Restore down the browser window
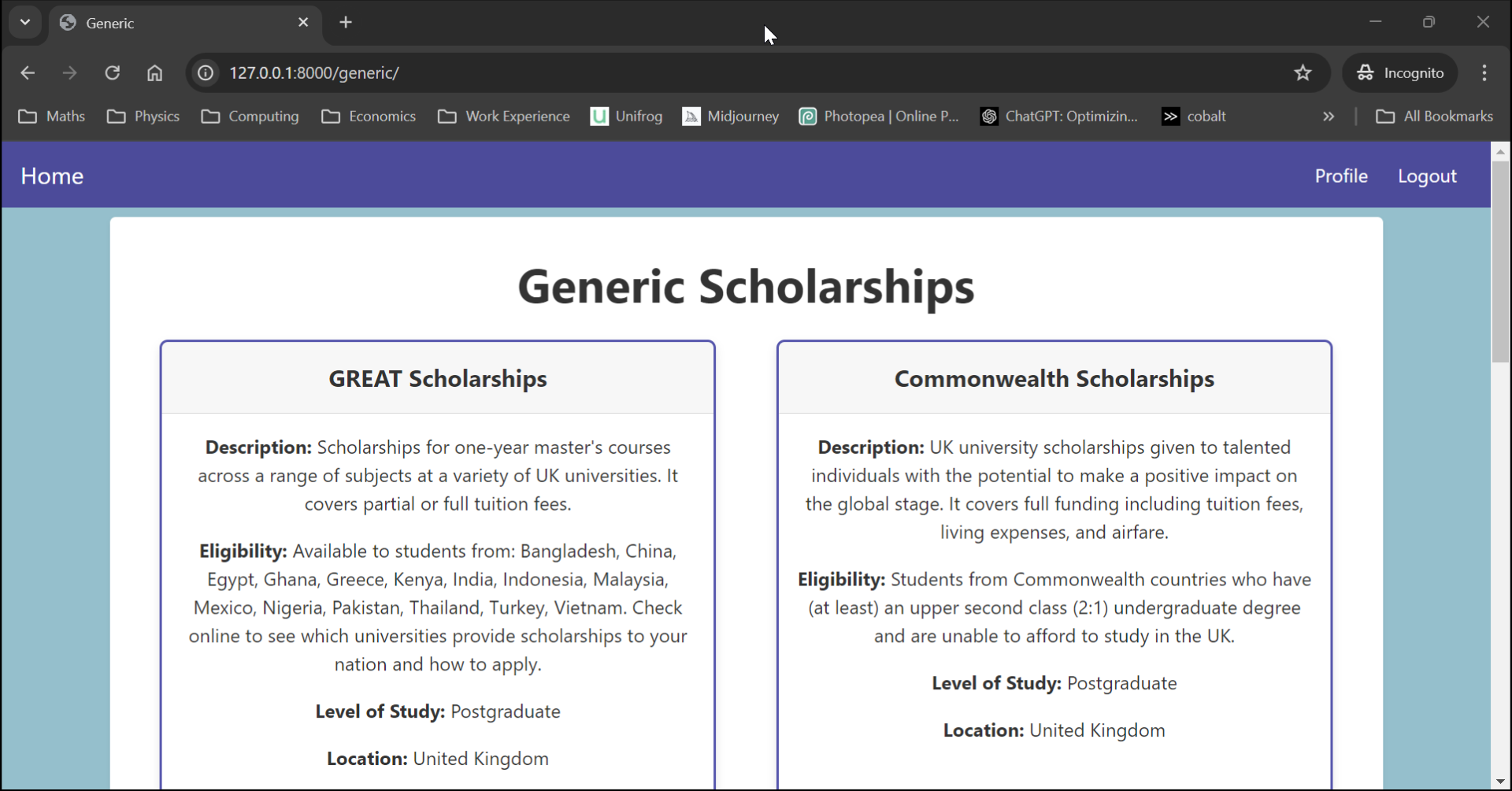 1429,22
